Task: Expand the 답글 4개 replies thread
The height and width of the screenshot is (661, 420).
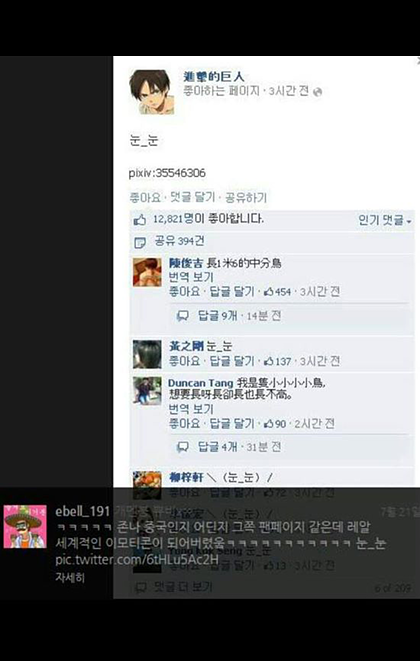Action: point(218,447)
